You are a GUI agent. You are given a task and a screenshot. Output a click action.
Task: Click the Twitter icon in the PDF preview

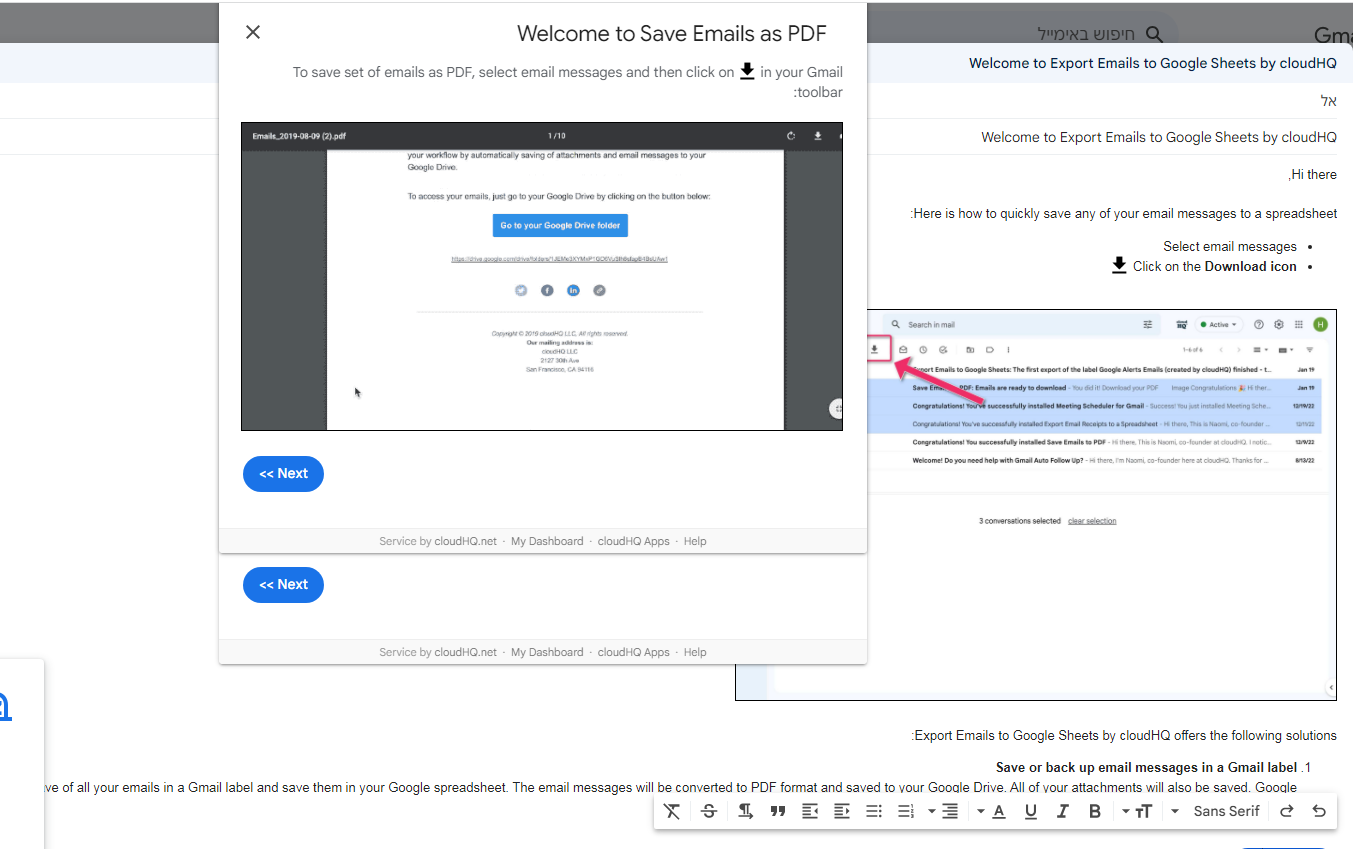point(521,290)
